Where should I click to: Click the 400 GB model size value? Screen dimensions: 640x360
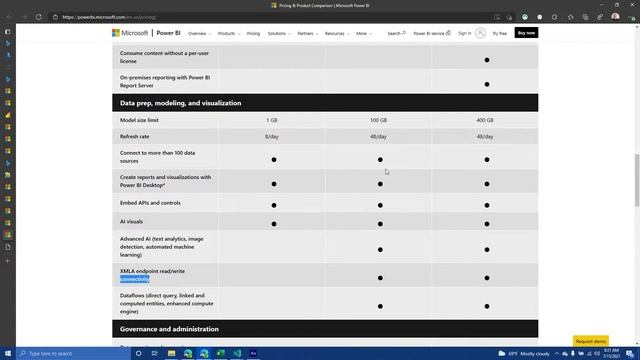tap(485, 120)
